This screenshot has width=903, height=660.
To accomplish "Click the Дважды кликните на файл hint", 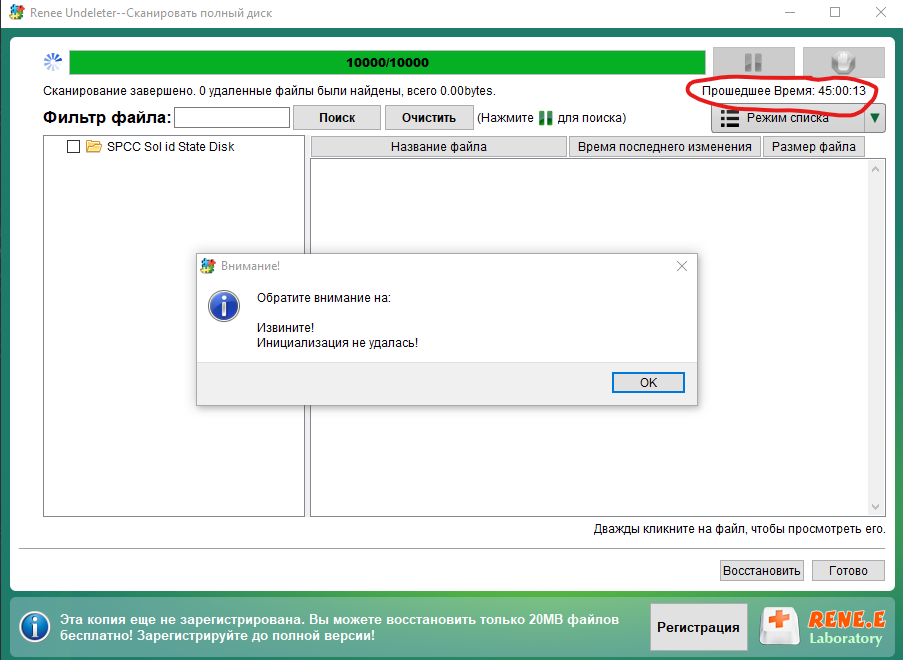I will pyautogui.click(x=739, y=529).
